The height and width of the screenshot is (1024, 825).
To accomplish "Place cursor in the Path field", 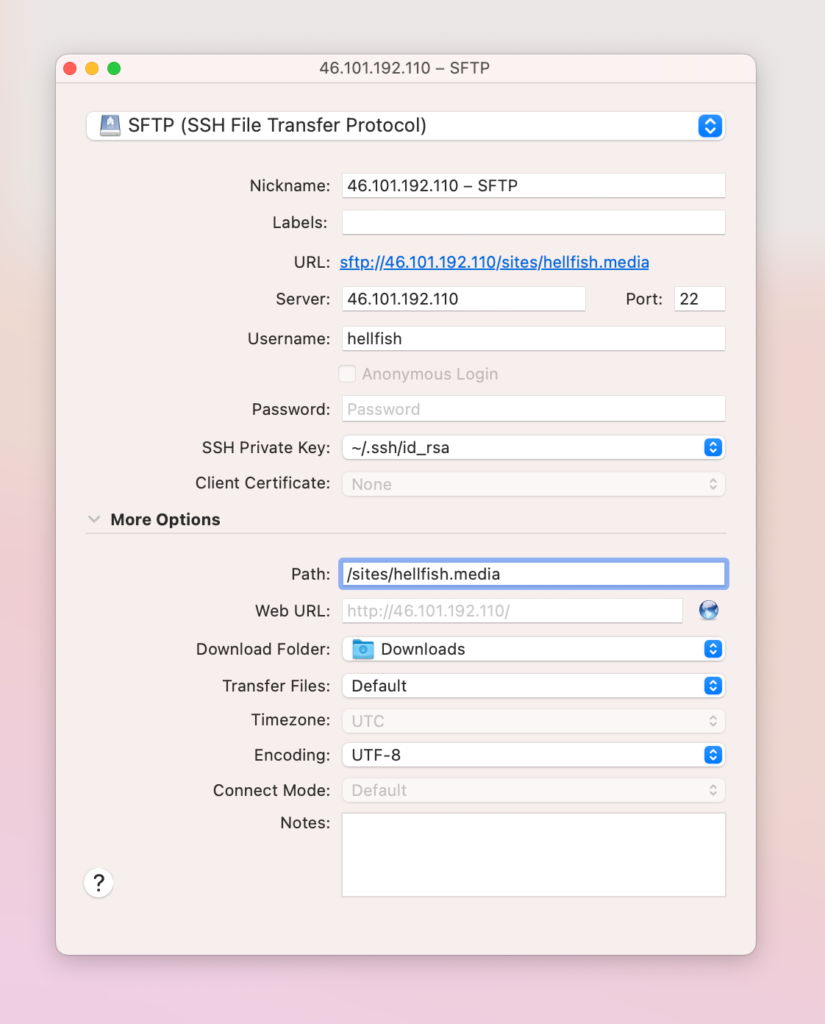I will point(533,573).
